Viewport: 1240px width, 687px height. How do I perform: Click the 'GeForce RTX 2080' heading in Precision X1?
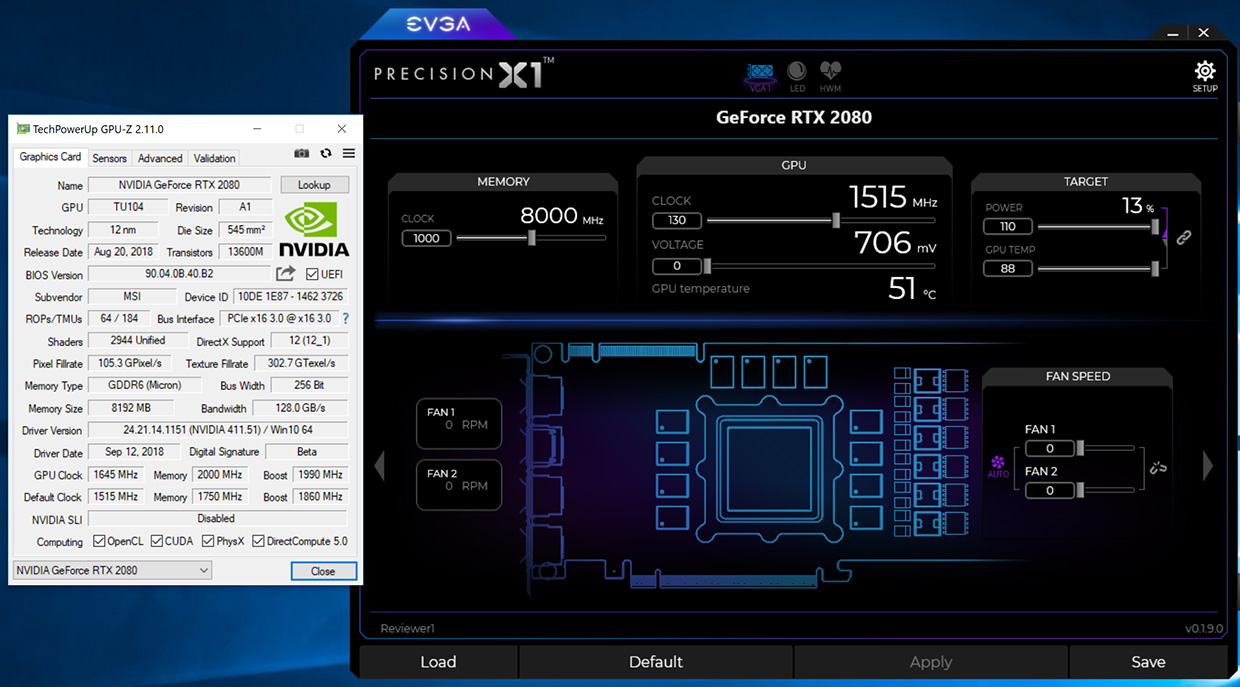794,117
